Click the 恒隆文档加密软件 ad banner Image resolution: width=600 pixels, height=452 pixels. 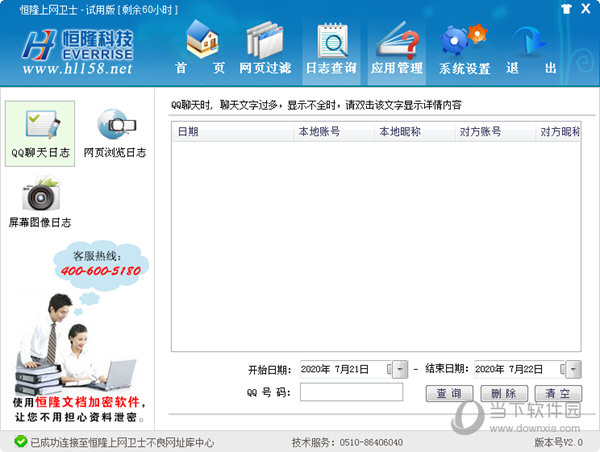pos(78,409)
